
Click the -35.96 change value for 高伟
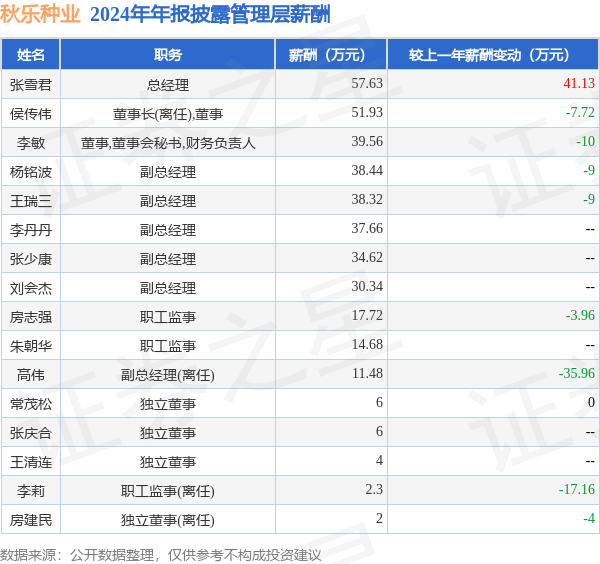click(x=576, y=374)
